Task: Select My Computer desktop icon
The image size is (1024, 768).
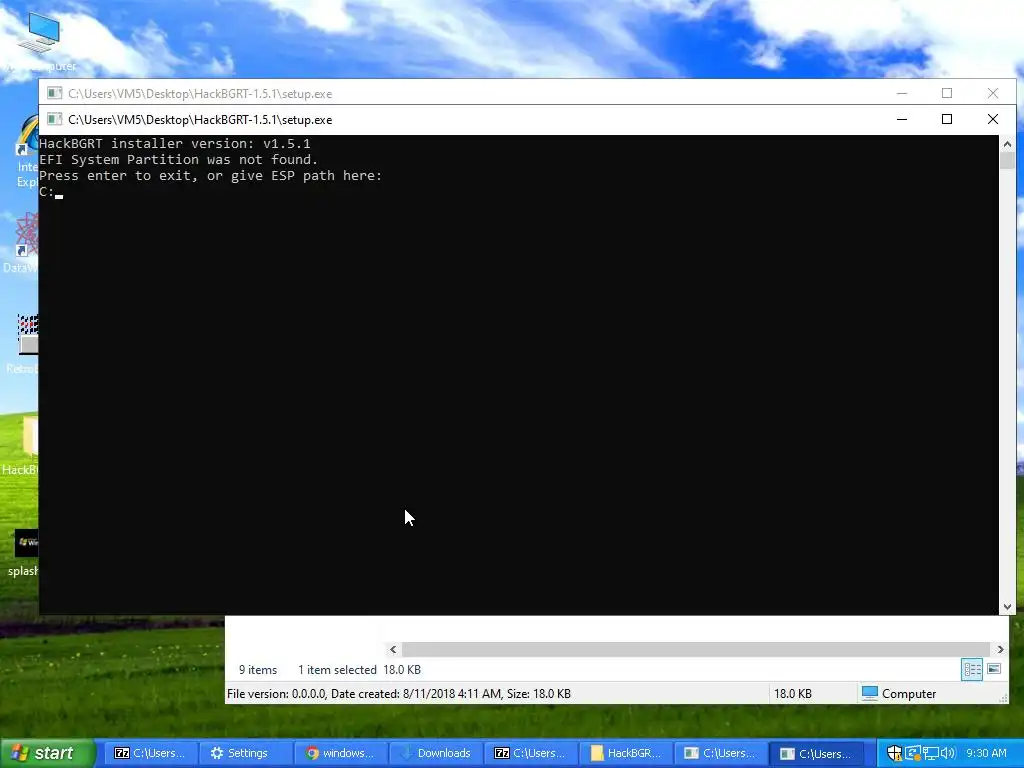Action: [x=39, y=42]
